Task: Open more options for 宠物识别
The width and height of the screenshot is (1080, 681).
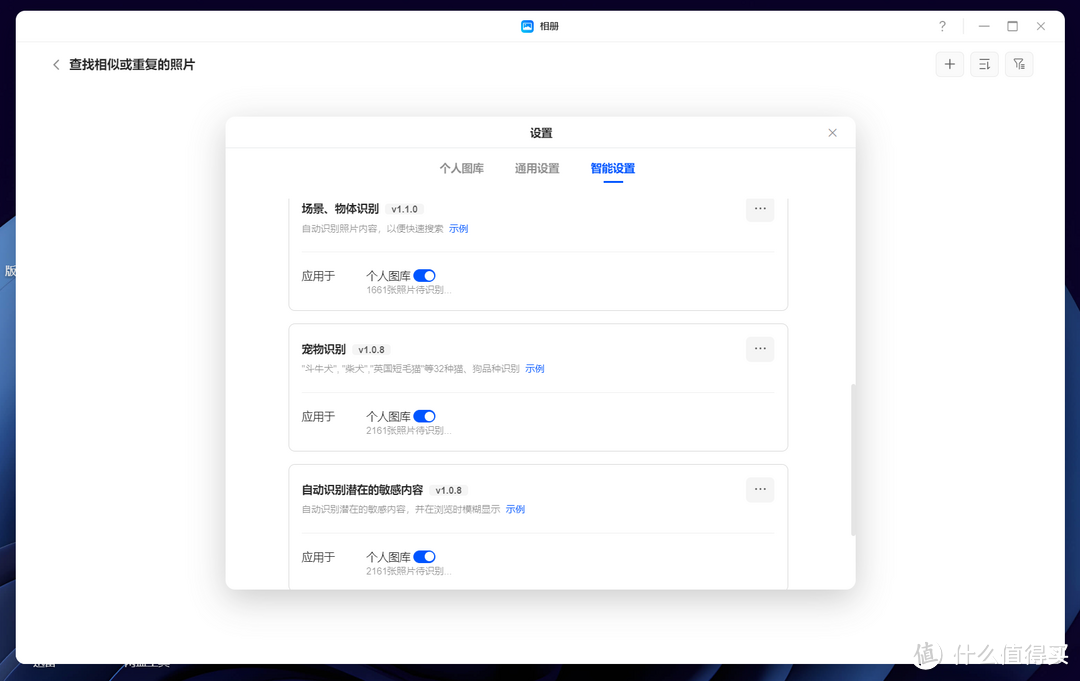Action: (760, 349)
